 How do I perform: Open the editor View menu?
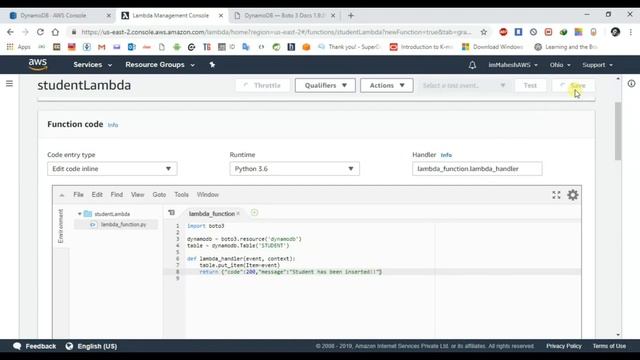(138, 195)
